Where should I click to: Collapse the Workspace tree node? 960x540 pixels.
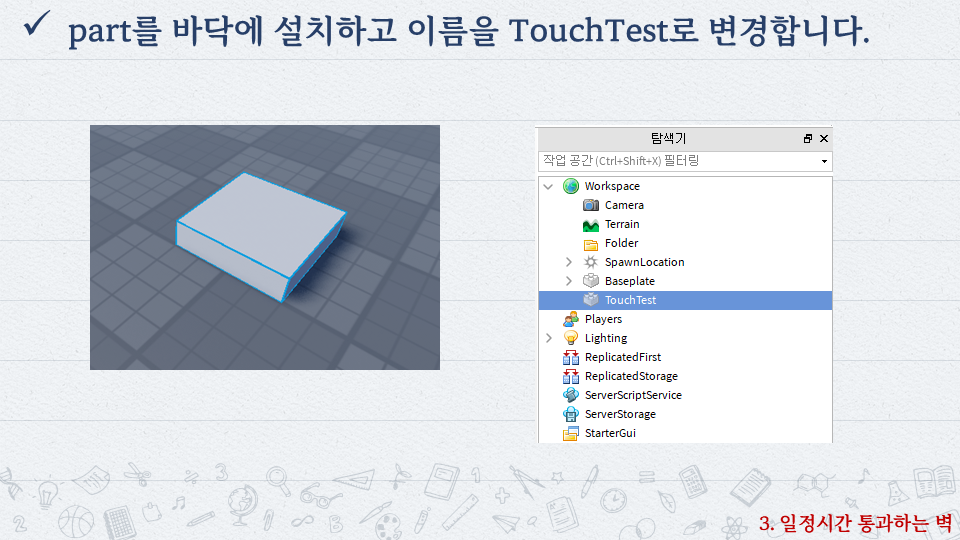coord(548,186)
